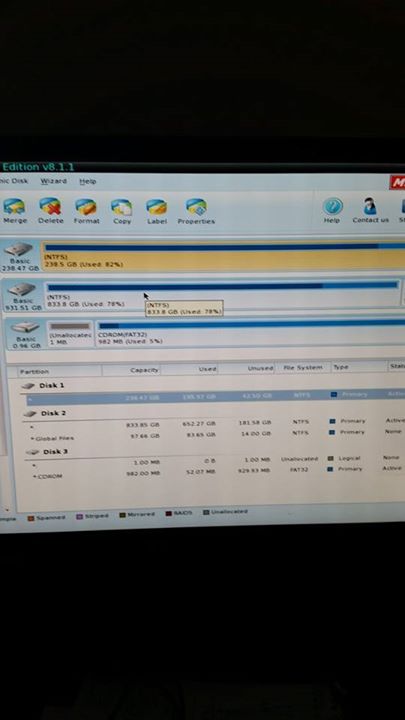Open partition Properties from the toolbar
The height and width of the screenshot is (720, 405).
[x=196, y=212]
